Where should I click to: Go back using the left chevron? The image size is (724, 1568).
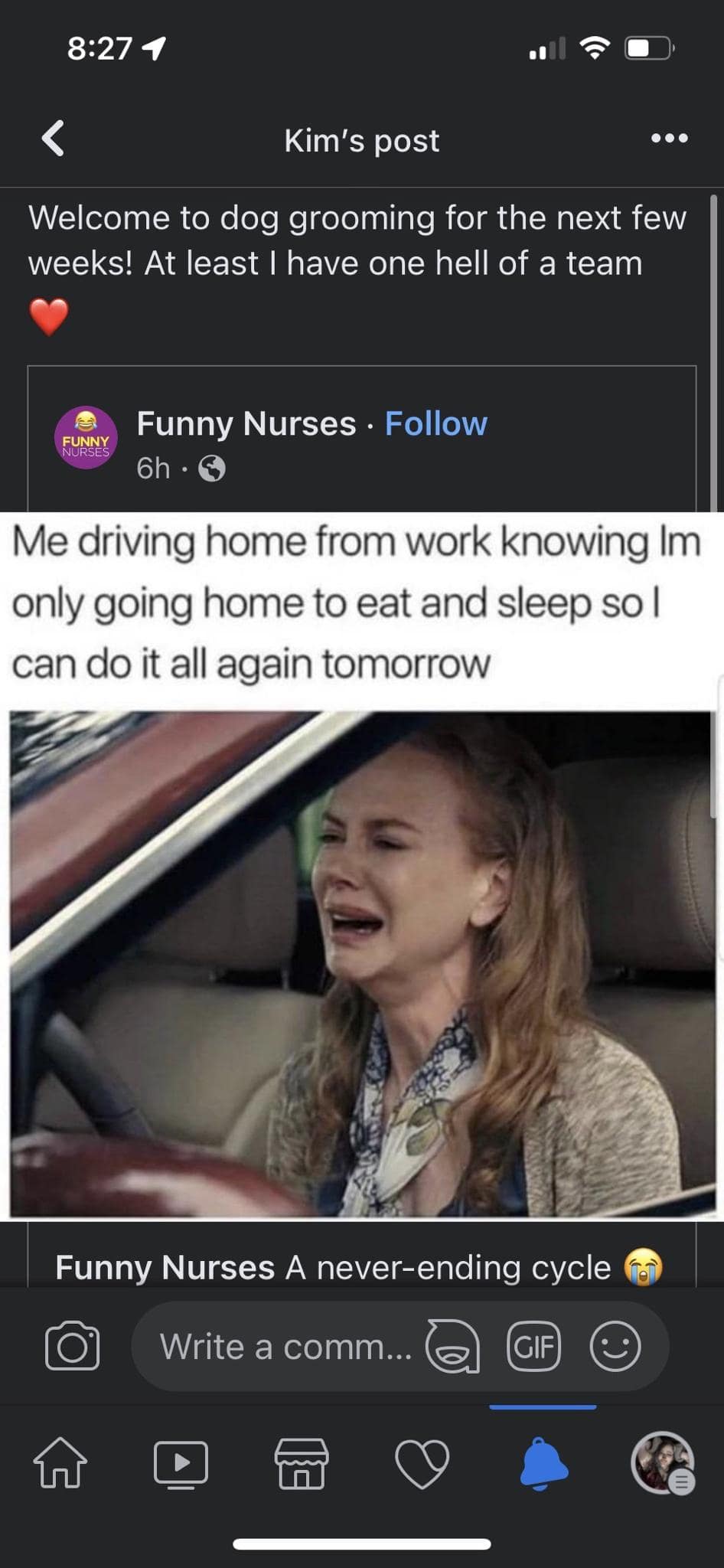[x=53, y=139]
